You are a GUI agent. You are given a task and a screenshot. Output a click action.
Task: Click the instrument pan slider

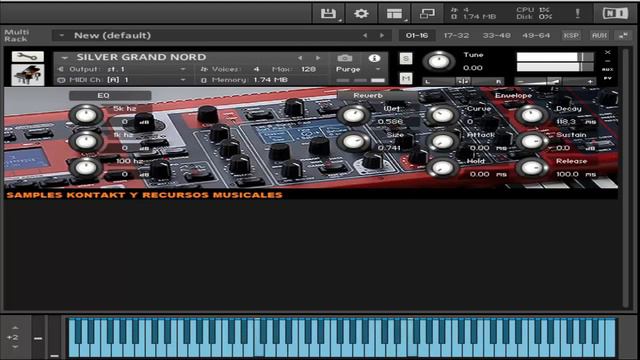(463, 82)
